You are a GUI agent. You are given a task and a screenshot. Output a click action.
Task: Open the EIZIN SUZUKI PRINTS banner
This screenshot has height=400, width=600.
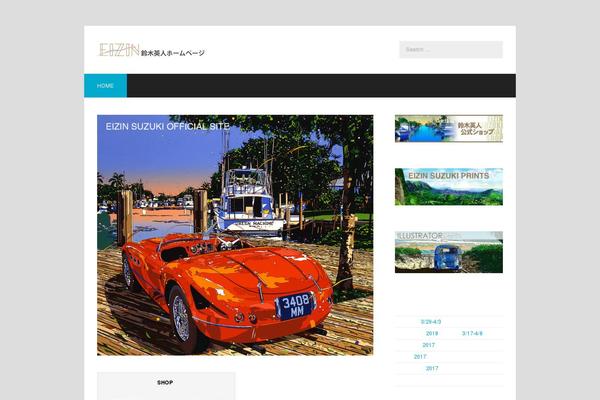pyautogui.click(x=449, y=187)
